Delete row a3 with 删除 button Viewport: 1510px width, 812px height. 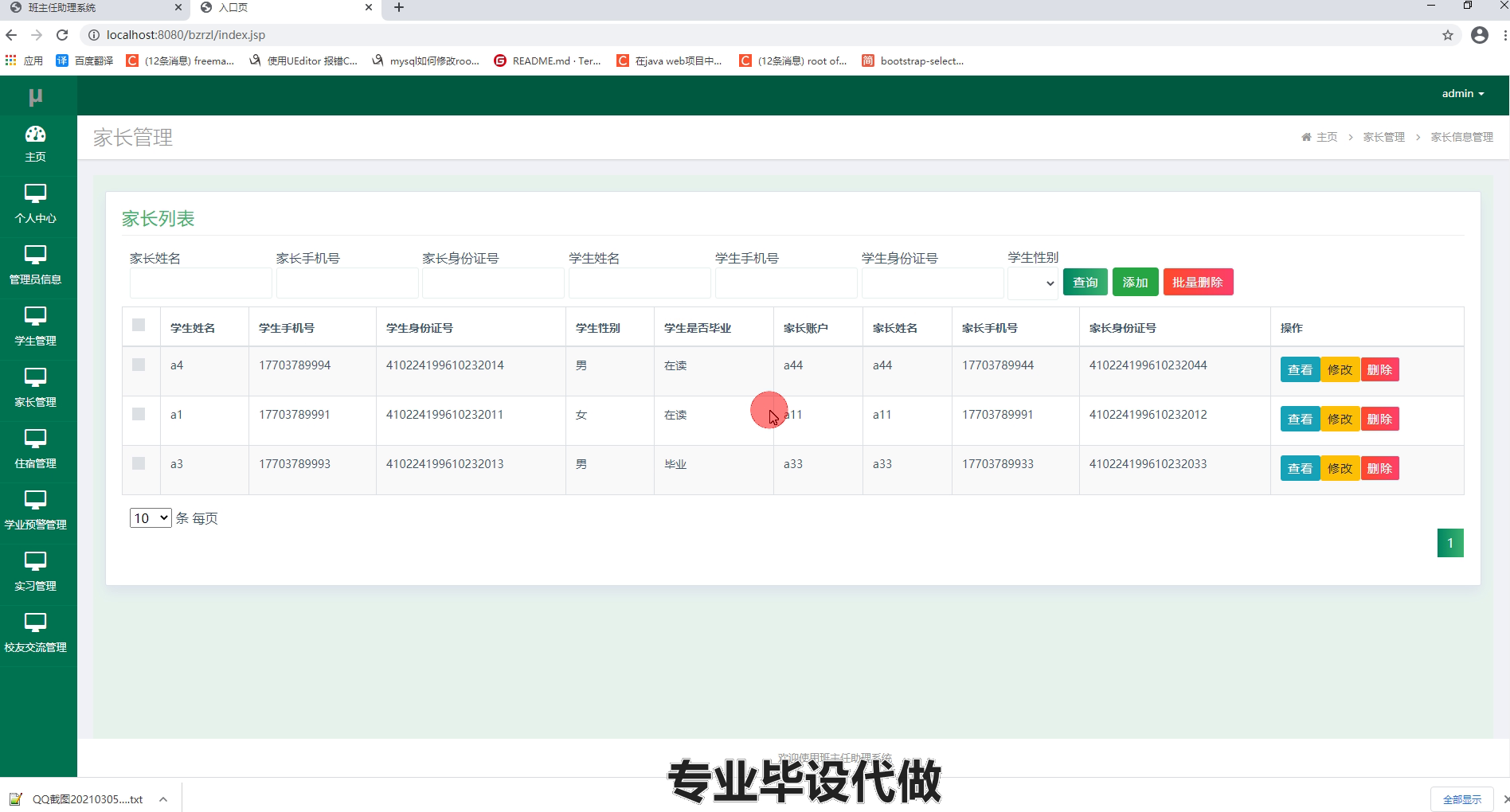1380,468
